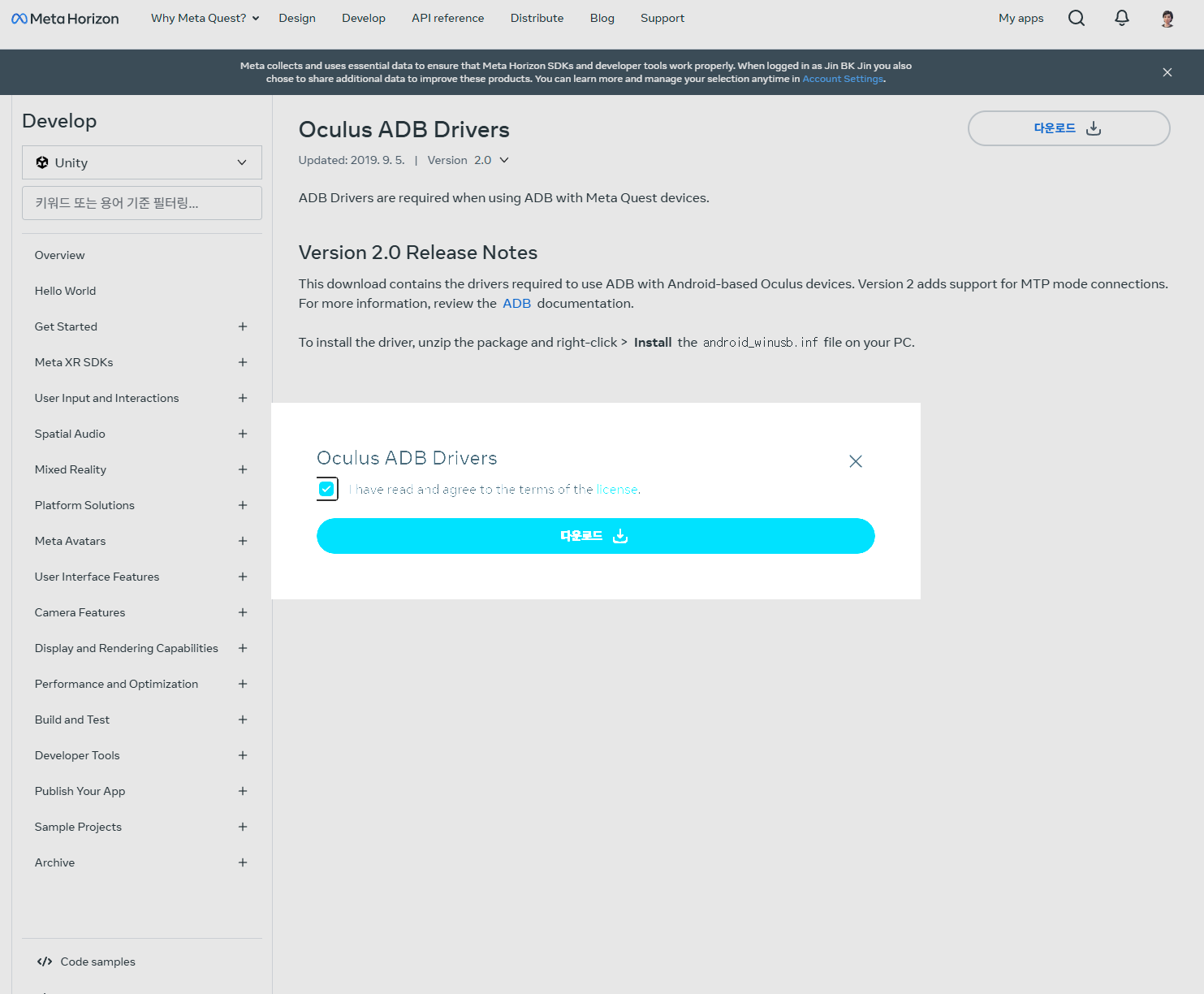This screenshot has height=994, width=1204.
Task: Open the Distribute nav item
Action: [537, 18]
